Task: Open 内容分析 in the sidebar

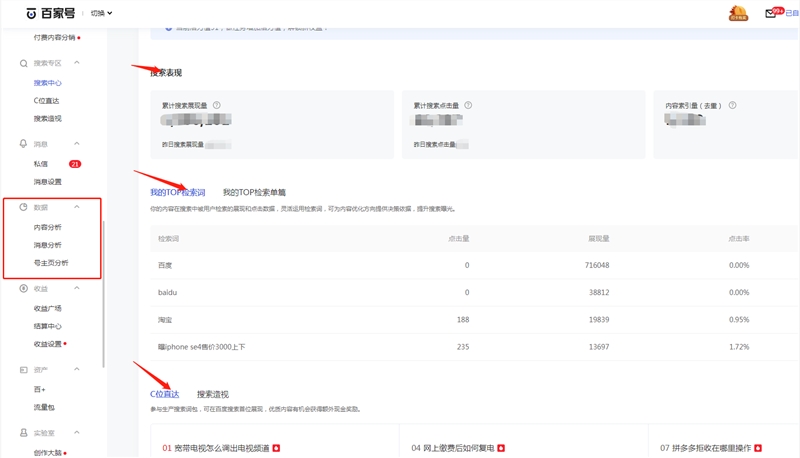Action: pyautogui.click(x=47, y=227)
